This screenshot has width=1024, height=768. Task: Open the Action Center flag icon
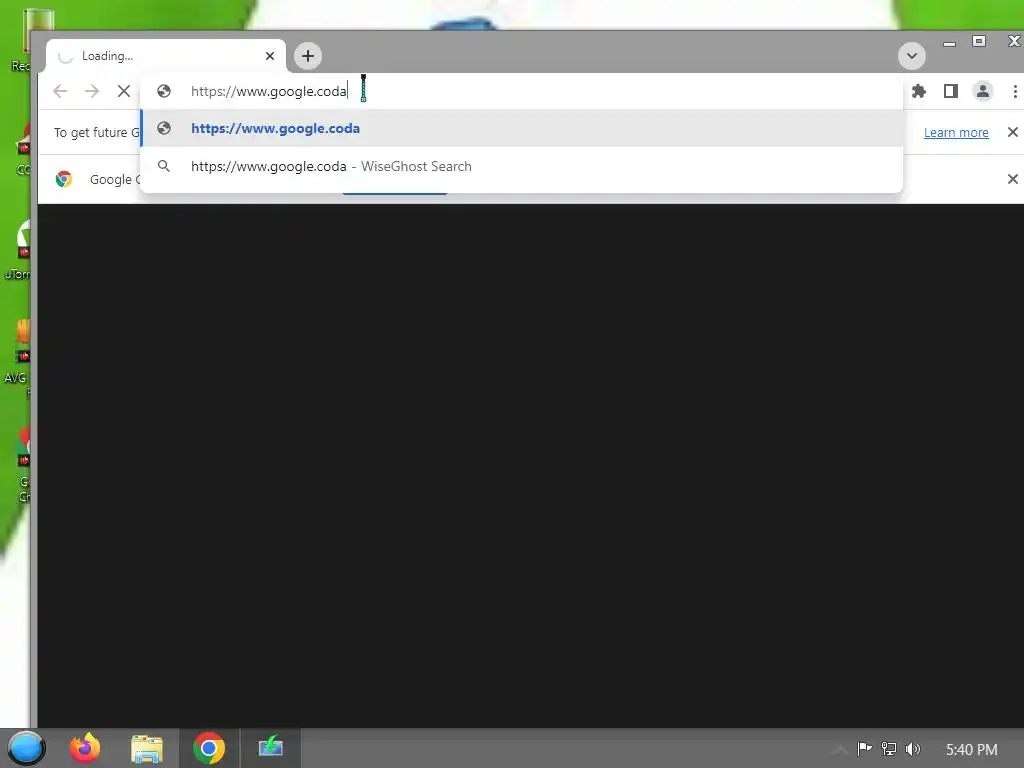coord(864,748)
